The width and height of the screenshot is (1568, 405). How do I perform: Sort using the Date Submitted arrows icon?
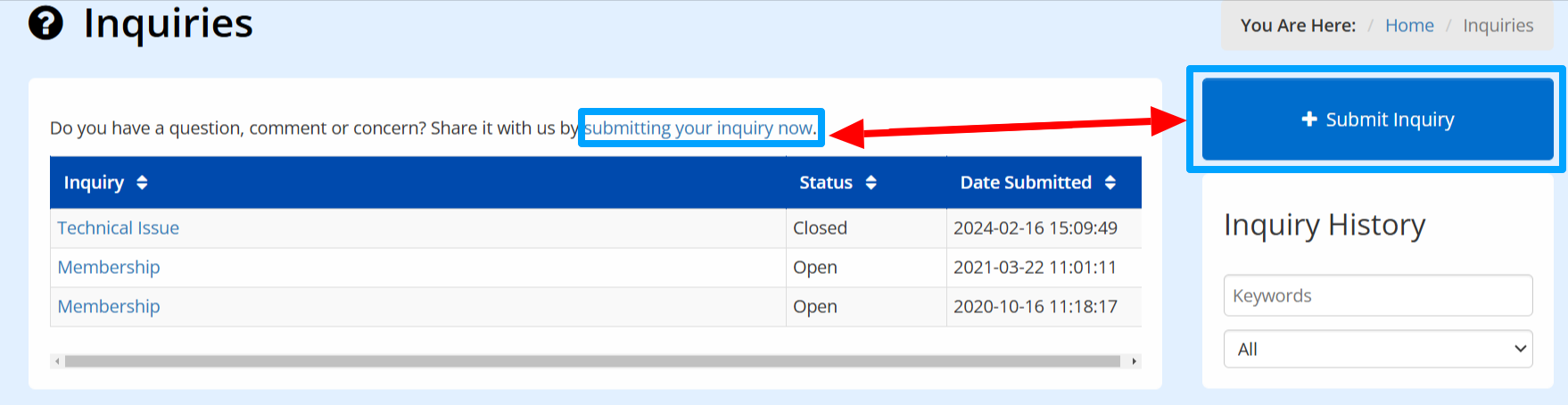click(x=1110, y=183)
